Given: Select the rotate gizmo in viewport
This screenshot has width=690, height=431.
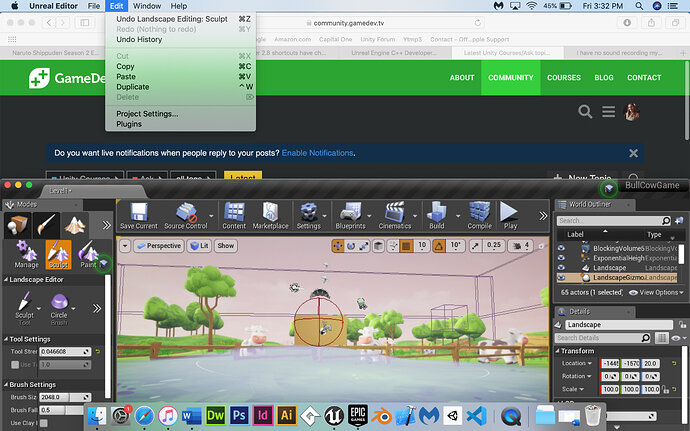Looking at the screenshot, I should coord(351,246).
